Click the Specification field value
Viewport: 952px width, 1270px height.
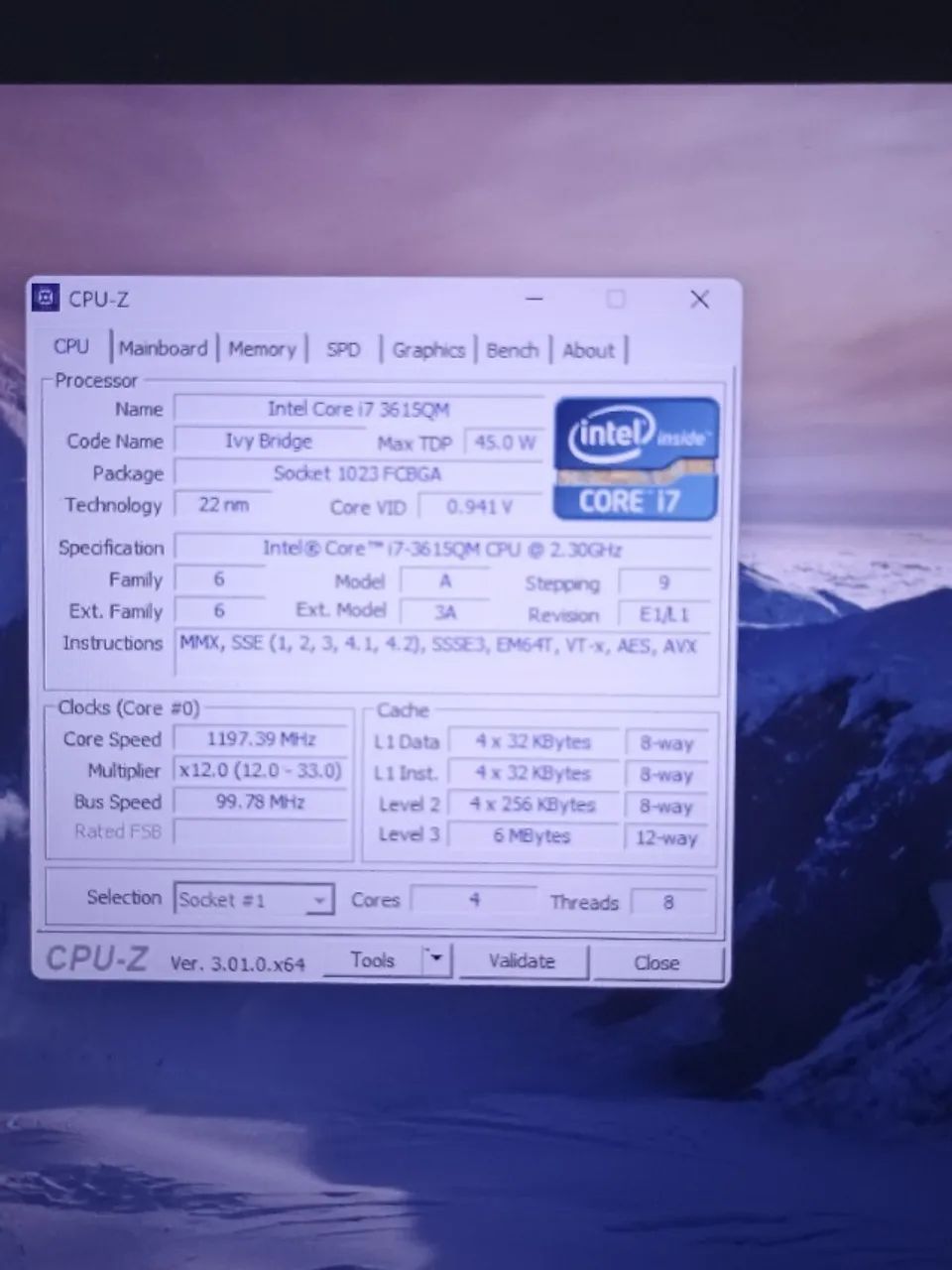pyautogui.click(x=442, y=549)
